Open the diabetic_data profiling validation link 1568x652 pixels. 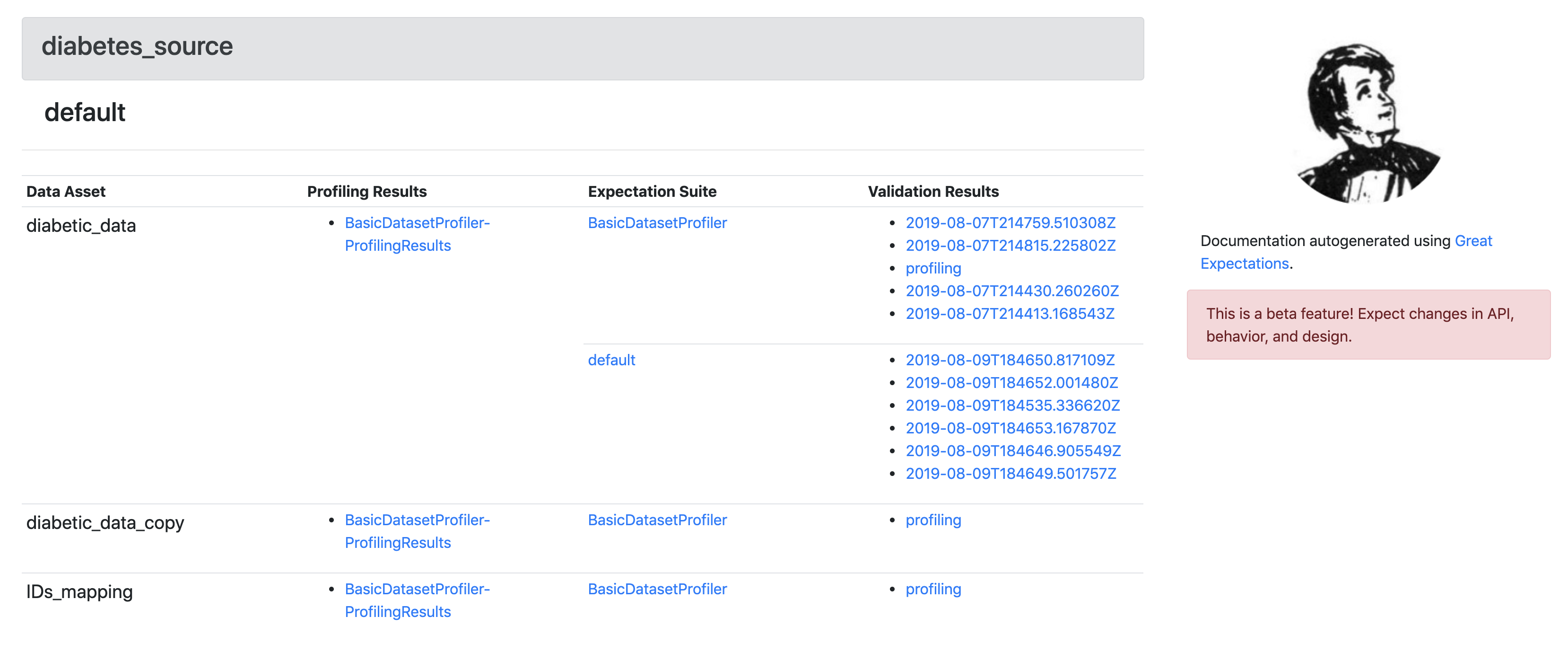coord(932,268)
